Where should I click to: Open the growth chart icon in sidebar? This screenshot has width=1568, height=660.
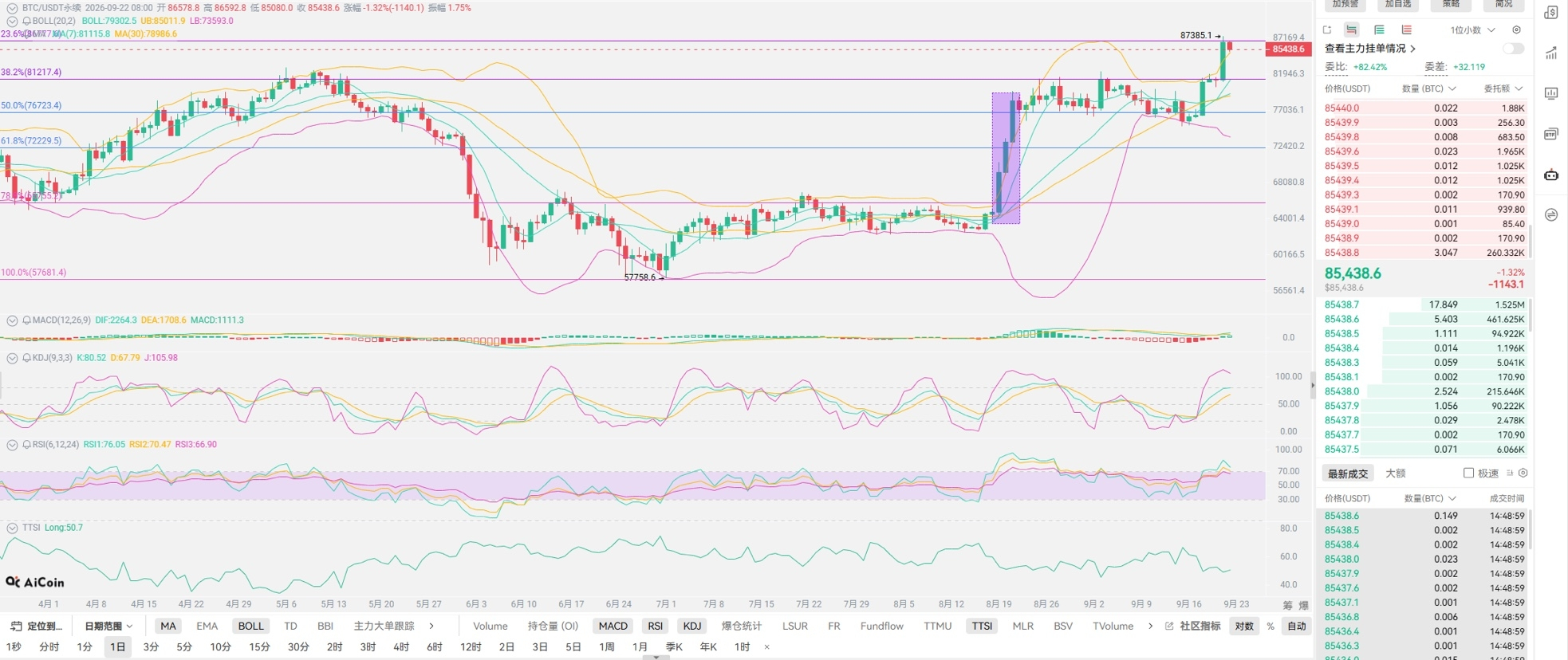1551,53
